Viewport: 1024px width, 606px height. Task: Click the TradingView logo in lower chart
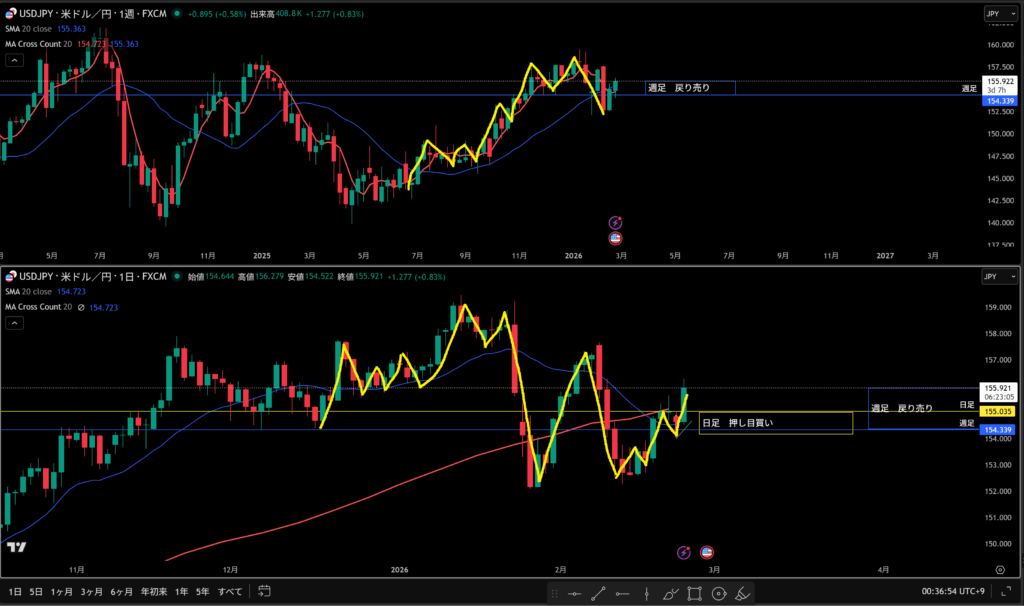click(16, 547)
